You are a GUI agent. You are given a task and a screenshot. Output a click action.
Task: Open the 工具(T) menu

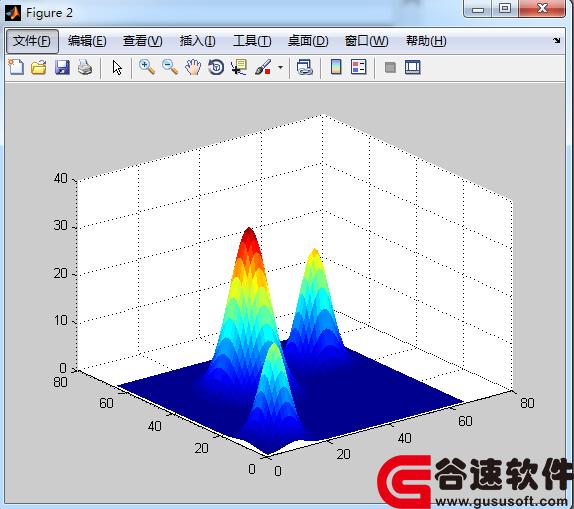(x=252, y=41)
